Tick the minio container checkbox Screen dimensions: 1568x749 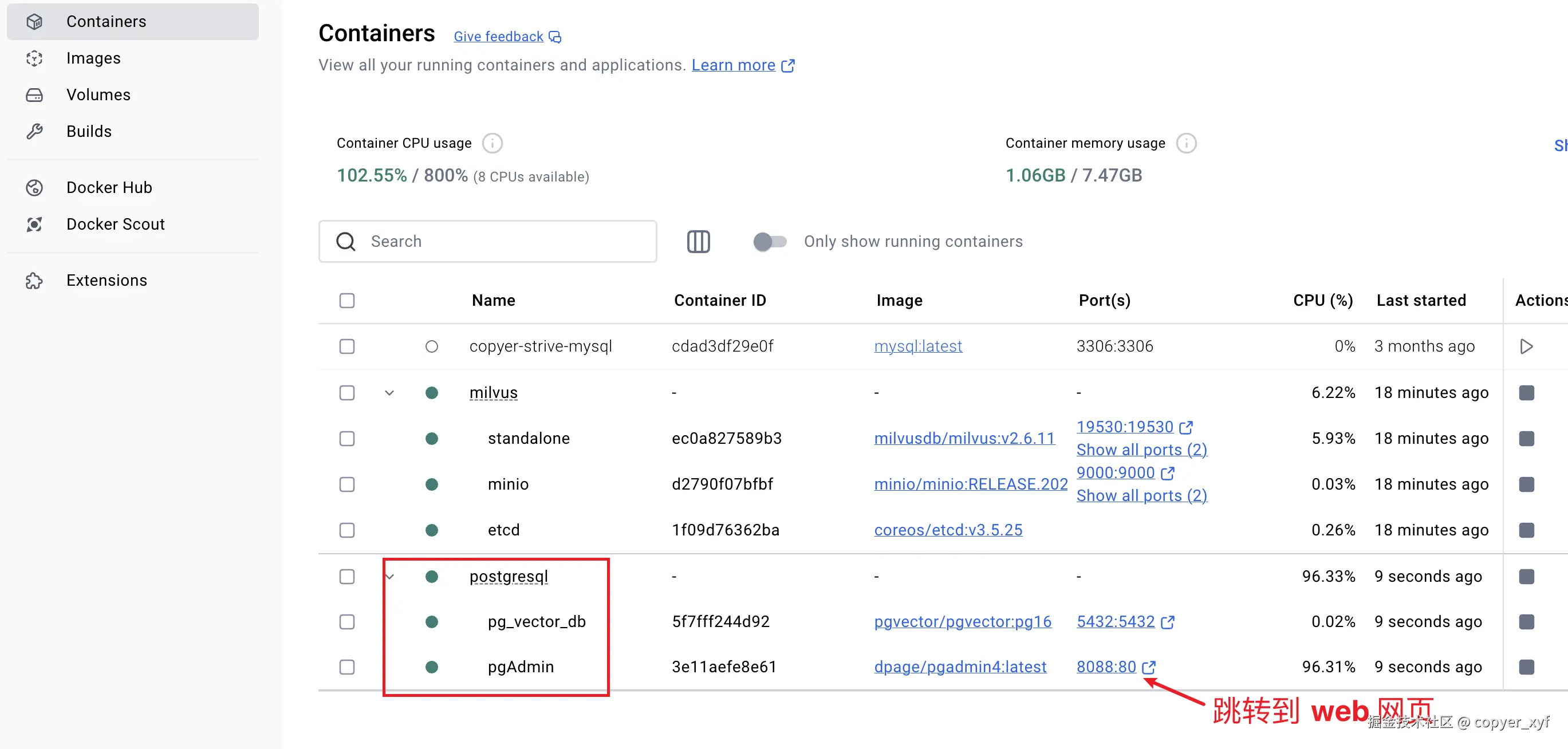[x=347, y=484]
